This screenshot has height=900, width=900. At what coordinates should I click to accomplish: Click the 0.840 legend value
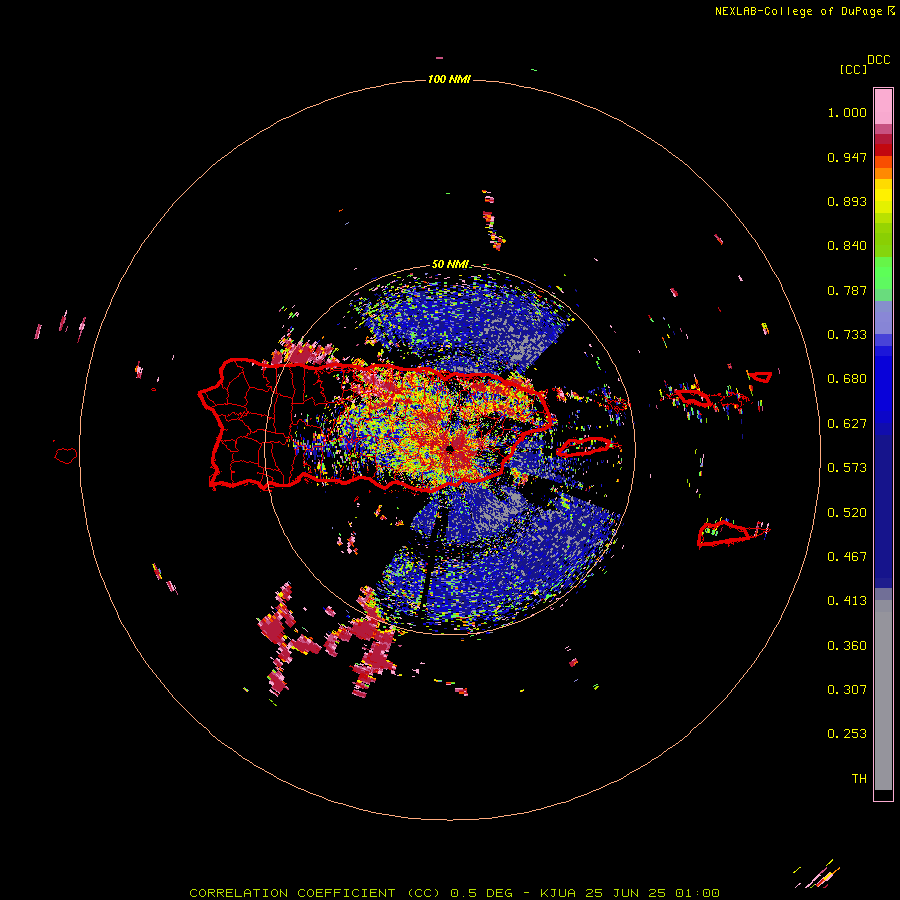(847, 246)
